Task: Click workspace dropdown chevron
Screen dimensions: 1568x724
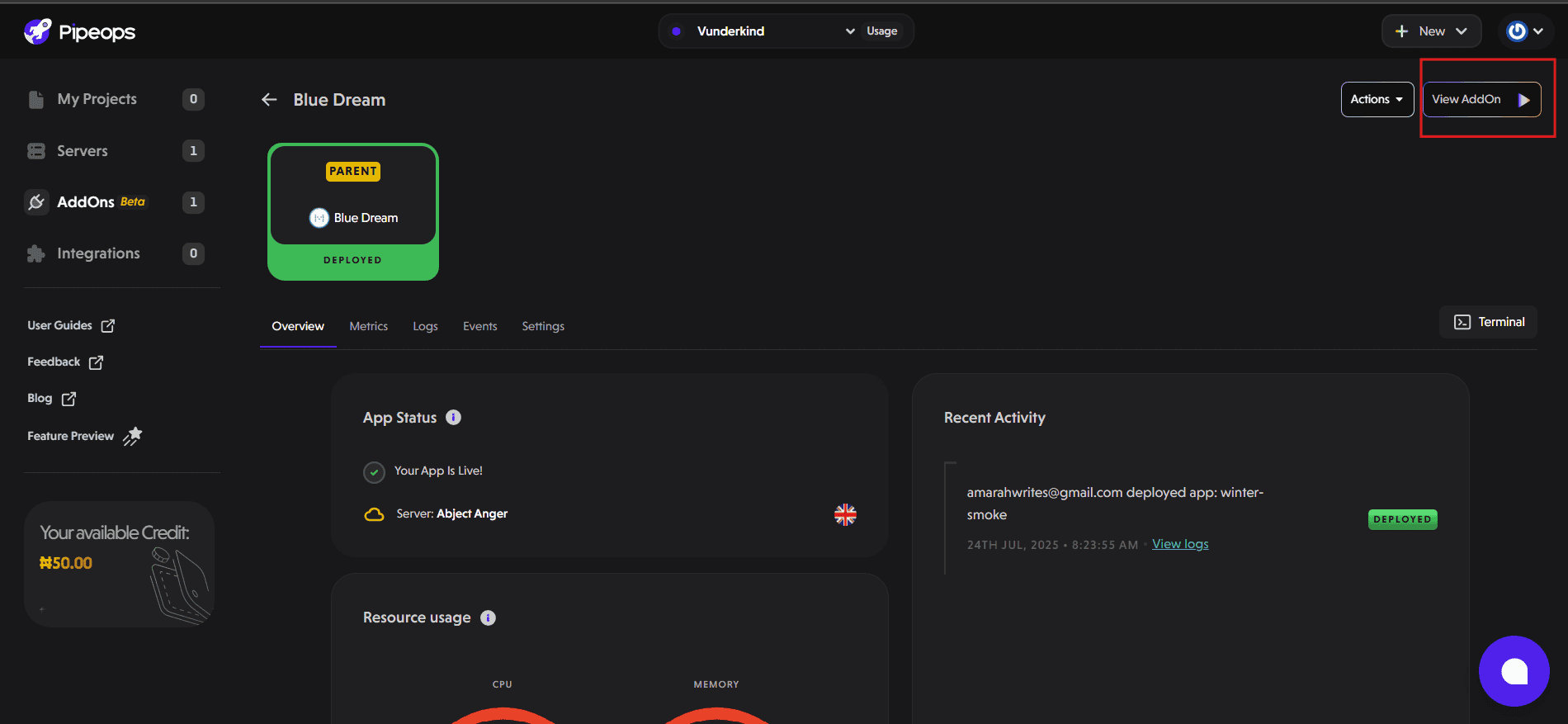Action: [x=850, y=31]
